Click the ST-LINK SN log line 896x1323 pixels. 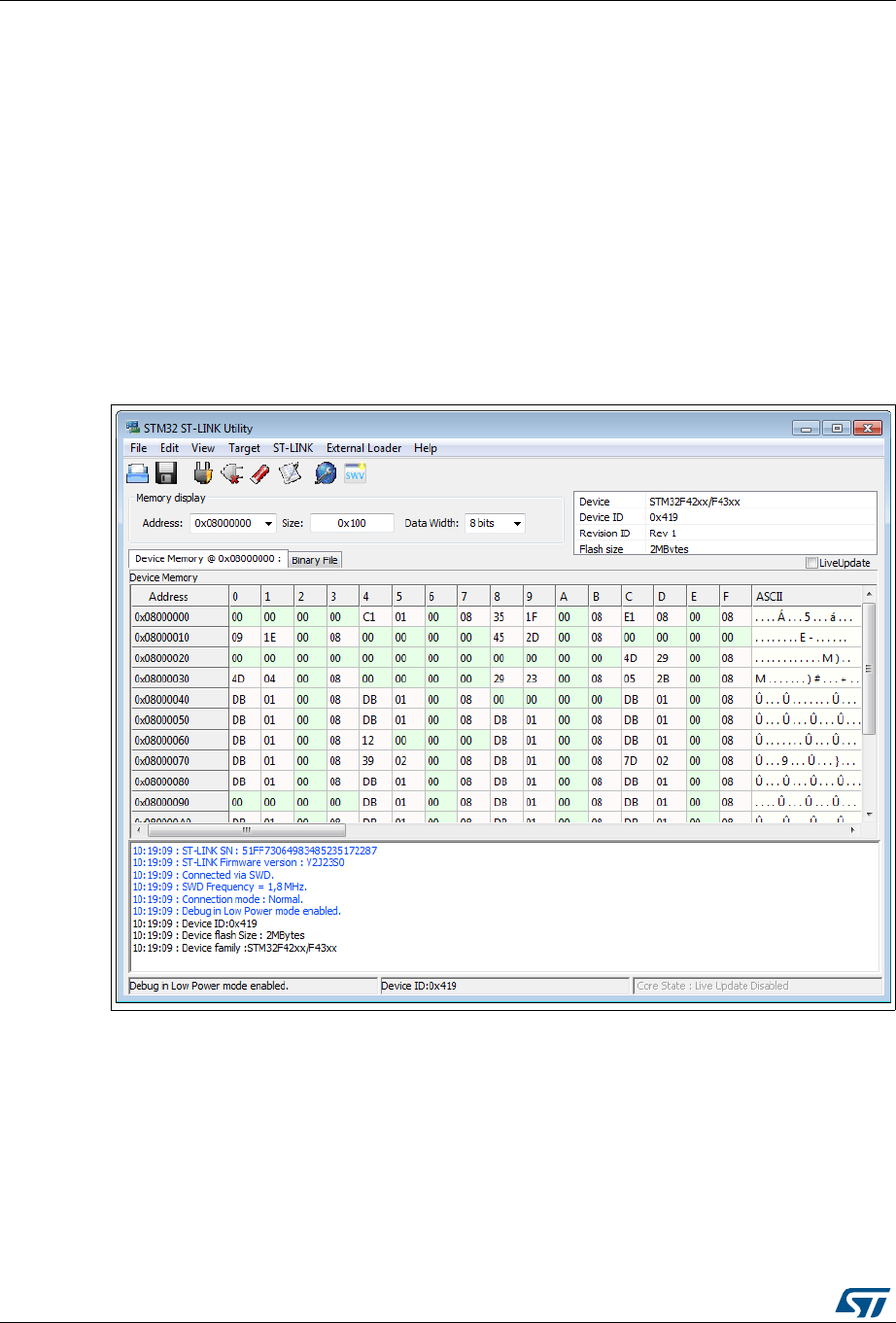tap(255, 851)
